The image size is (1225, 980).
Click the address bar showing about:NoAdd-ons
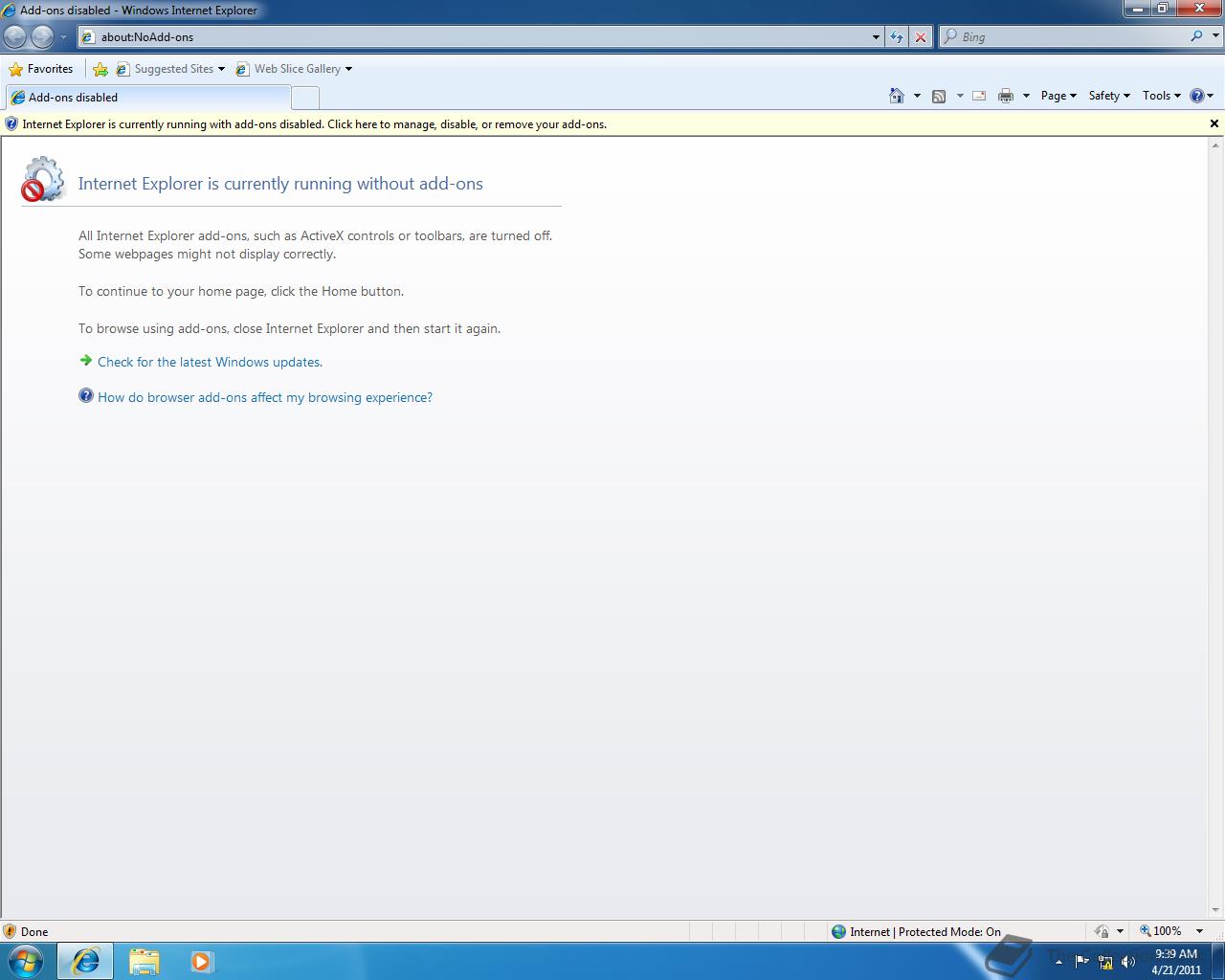[x=474, y=37]
